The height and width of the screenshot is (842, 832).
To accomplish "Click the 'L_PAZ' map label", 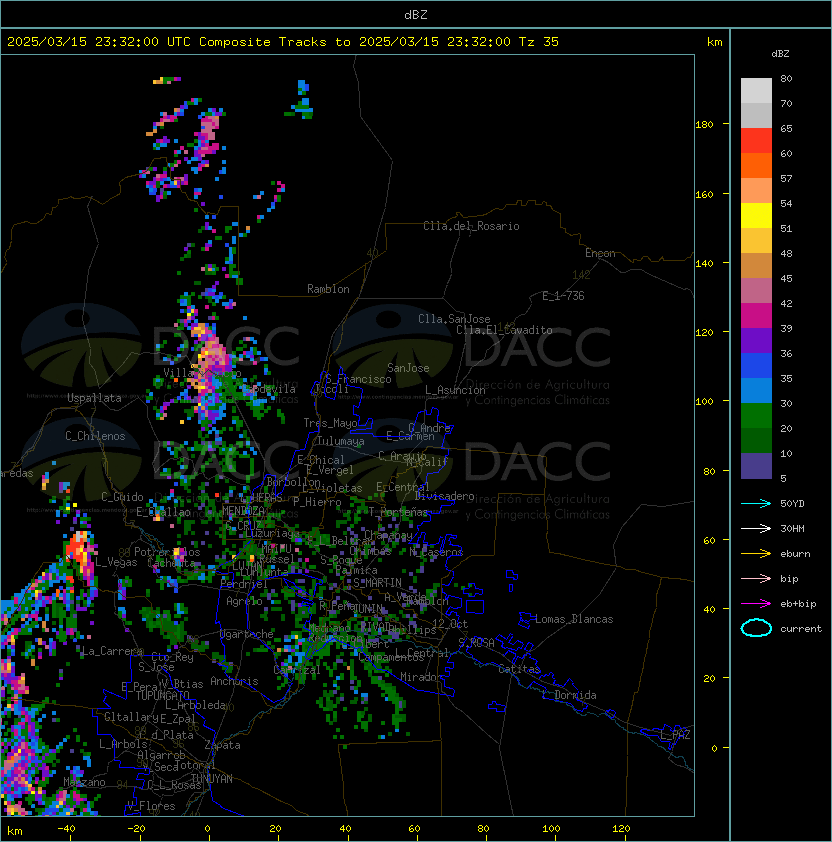I will pos(675,735).
